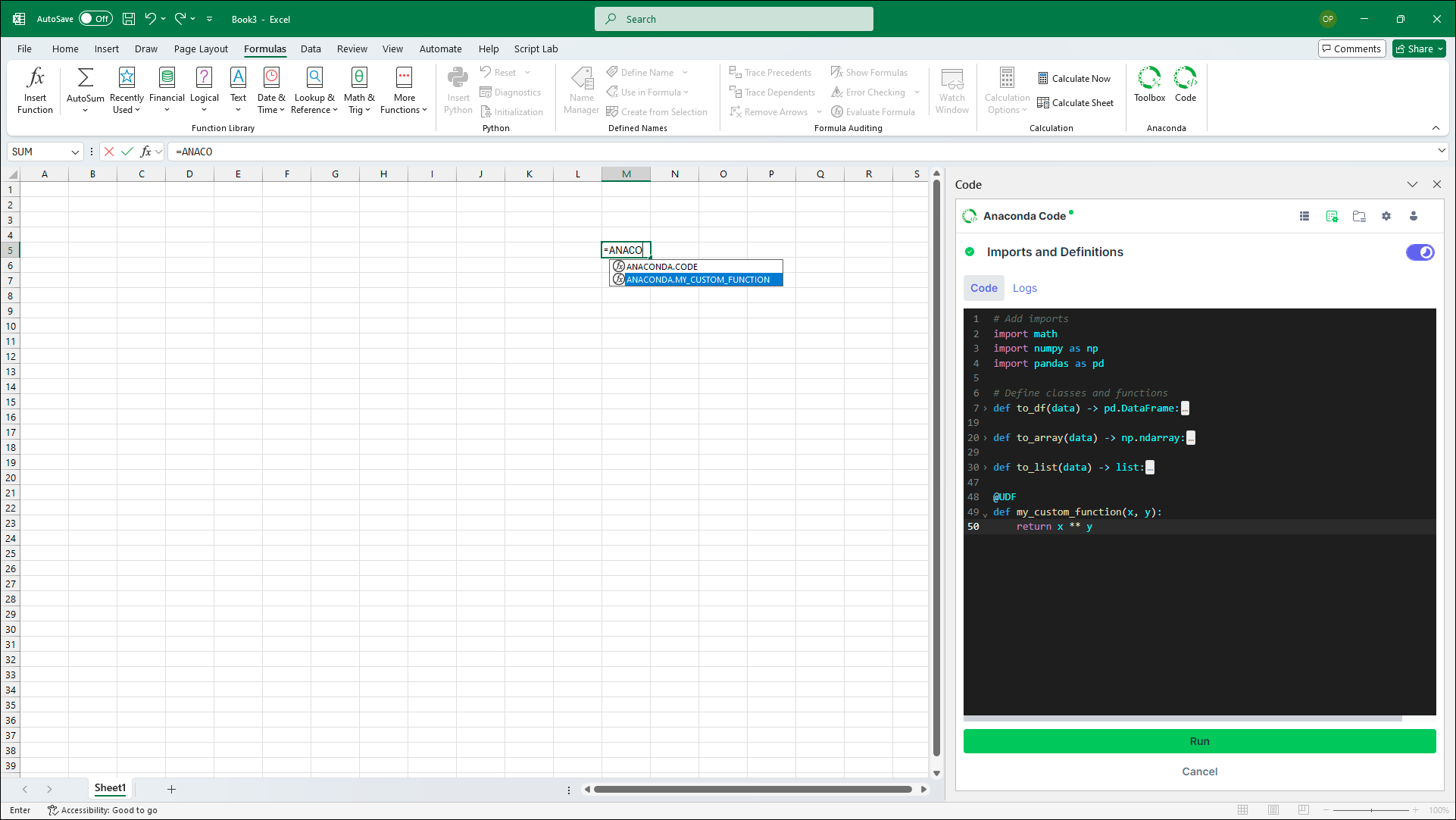Open the Data tab
Screen dimensions: 1456x820
click(311, 49)
